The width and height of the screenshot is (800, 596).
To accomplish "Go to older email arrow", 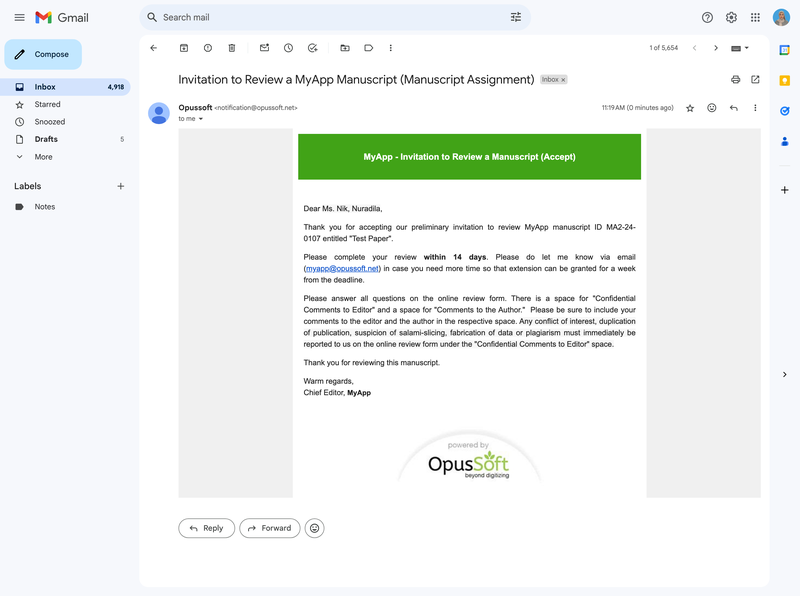I will (716, 48).
